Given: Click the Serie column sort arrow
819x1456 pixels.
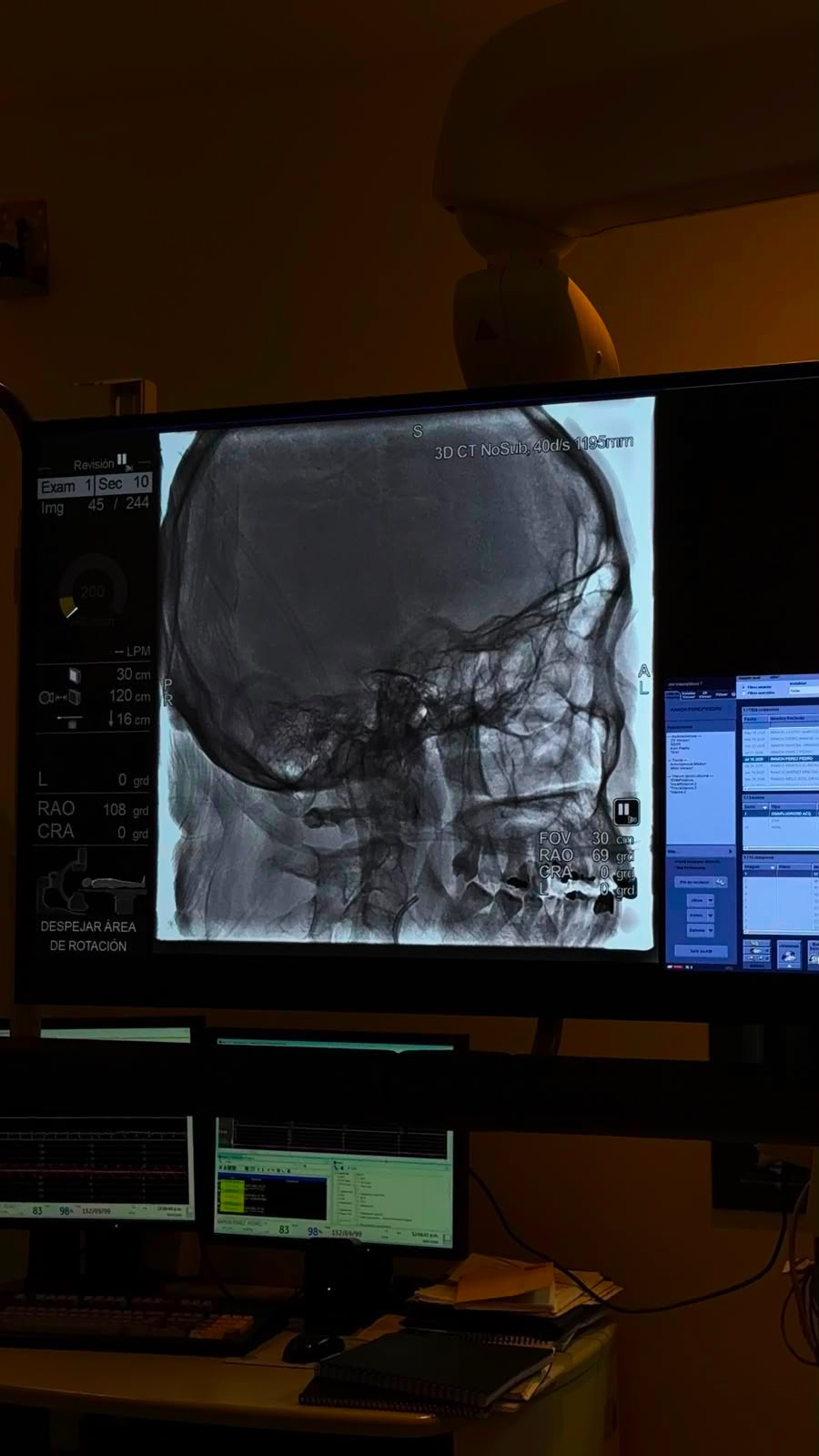Looking at the screenshot, I should tap(765, 807).
